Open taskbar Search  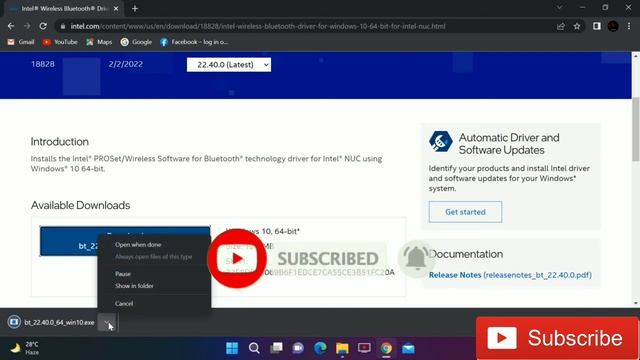[x=254, y=348]
